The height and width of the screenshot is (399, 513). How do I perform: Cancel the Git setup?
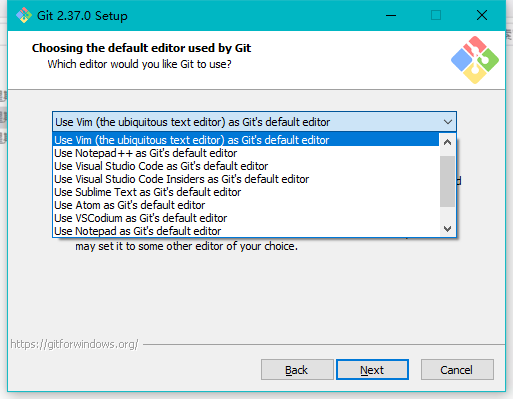click(x=457, y=370)
